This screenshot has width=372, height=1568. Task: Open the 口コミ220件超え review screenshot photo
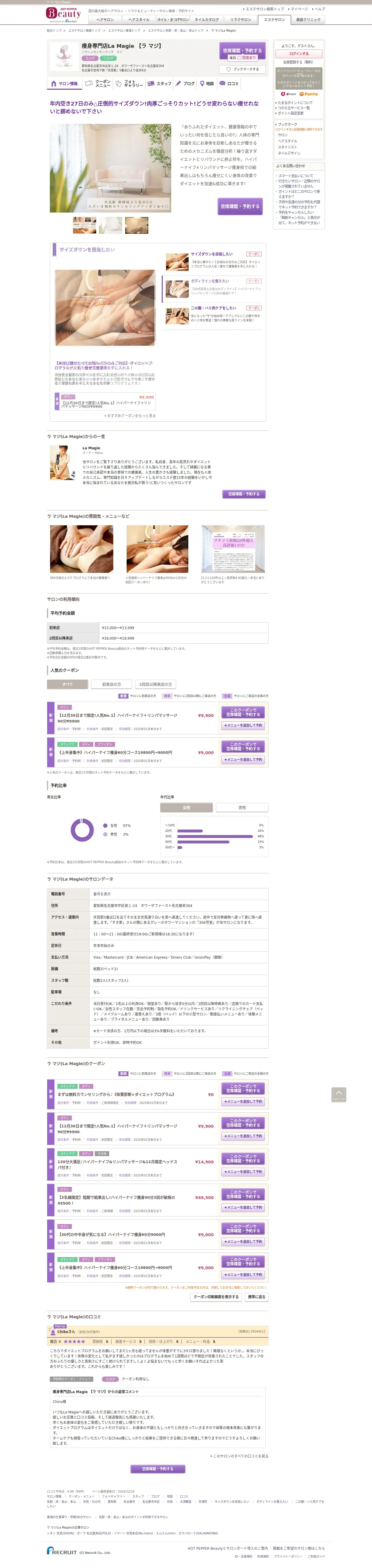(233, 549)
